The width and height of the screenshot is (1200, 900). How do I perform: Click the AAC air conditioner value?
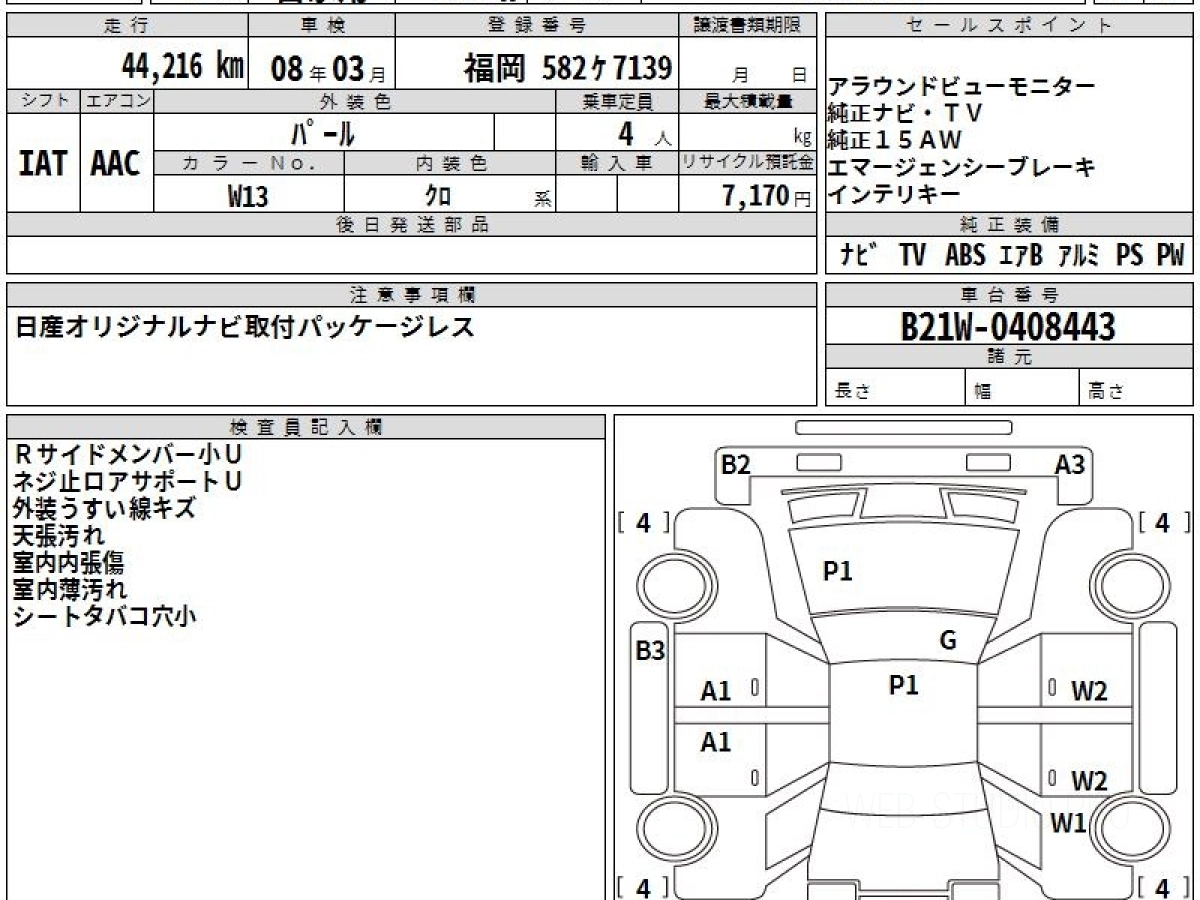(116, 164)
